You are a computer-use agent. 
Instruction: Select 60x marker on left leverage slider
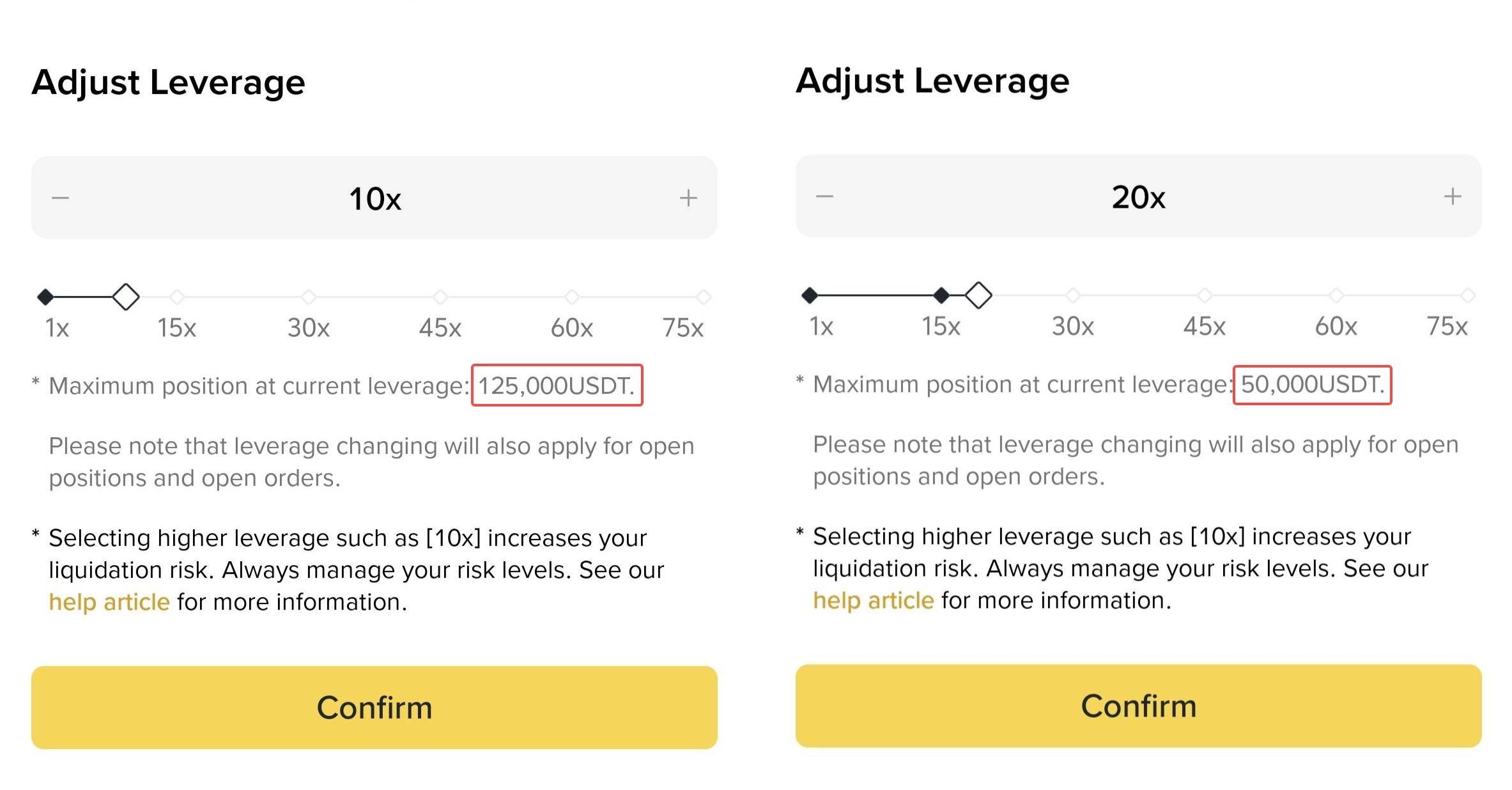pos(572,297)
